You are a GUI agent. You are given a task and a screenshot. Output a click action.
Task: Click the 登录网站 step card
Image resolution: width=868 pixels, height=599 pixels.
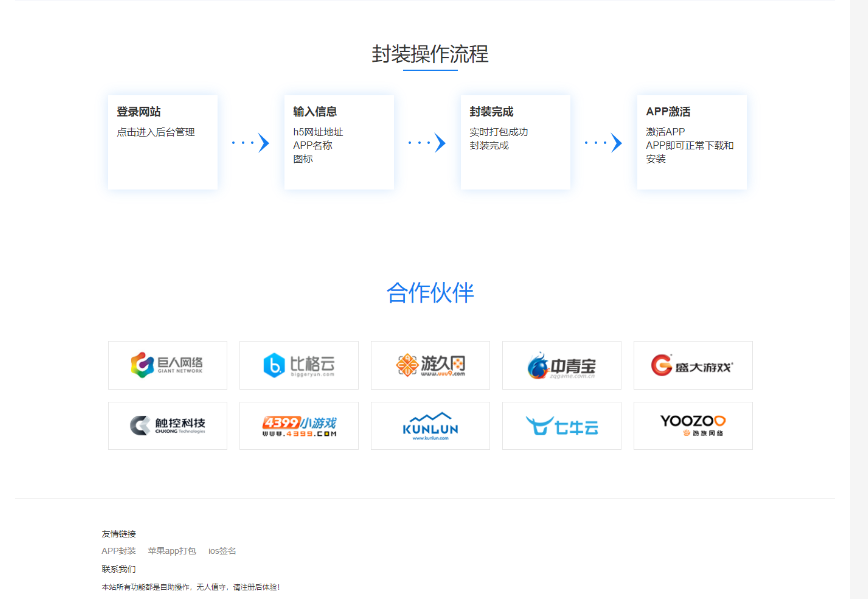click(162, 141)
